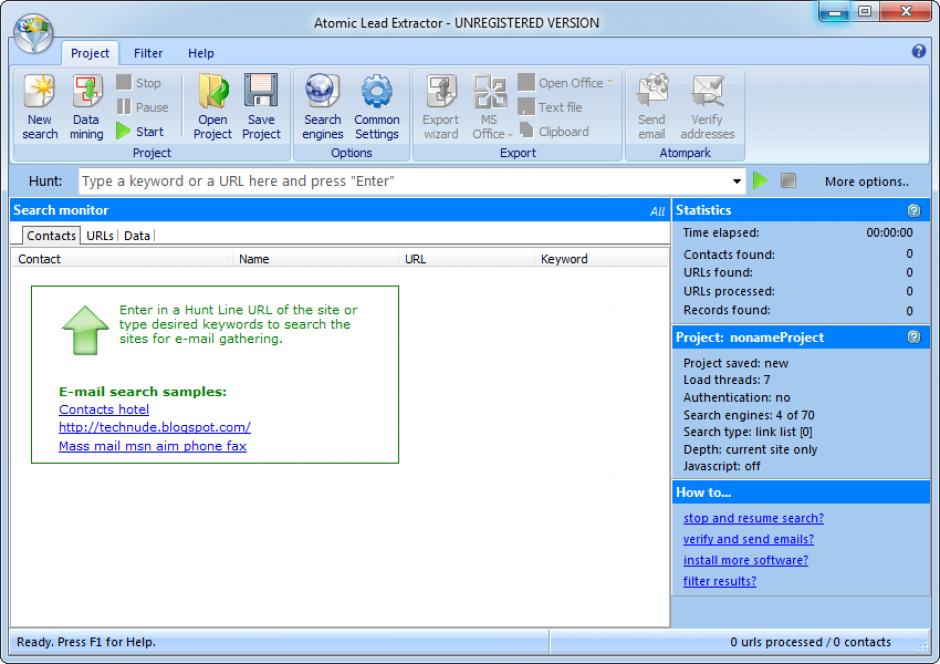940x664 pixels.
Task: Open 'verify and send emails?' link
Action: 748,539
